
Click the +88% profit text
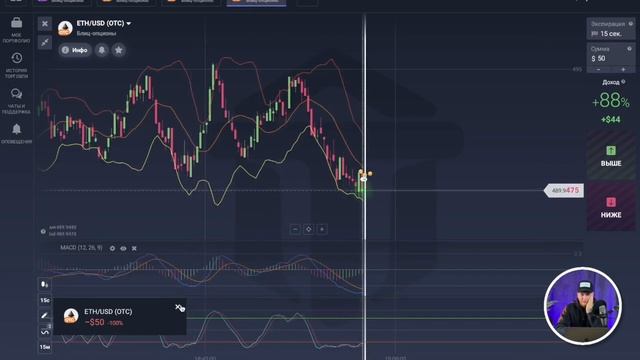tap(611, 100)
